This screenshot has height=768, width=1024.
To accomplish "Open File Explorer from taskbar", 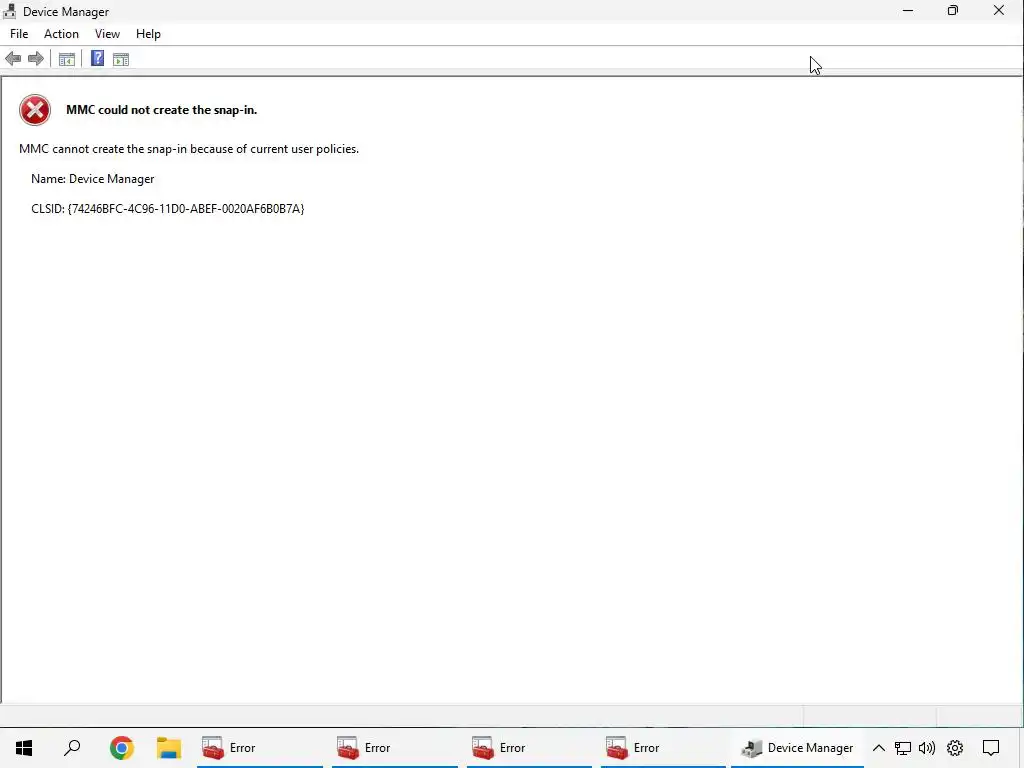I will (x=168, y=748).
